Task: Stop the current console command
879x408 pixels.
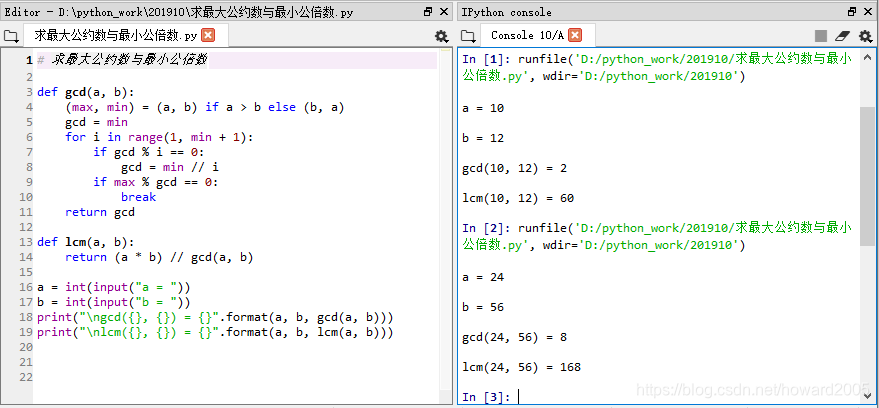Action: click(x=821, y=36)
